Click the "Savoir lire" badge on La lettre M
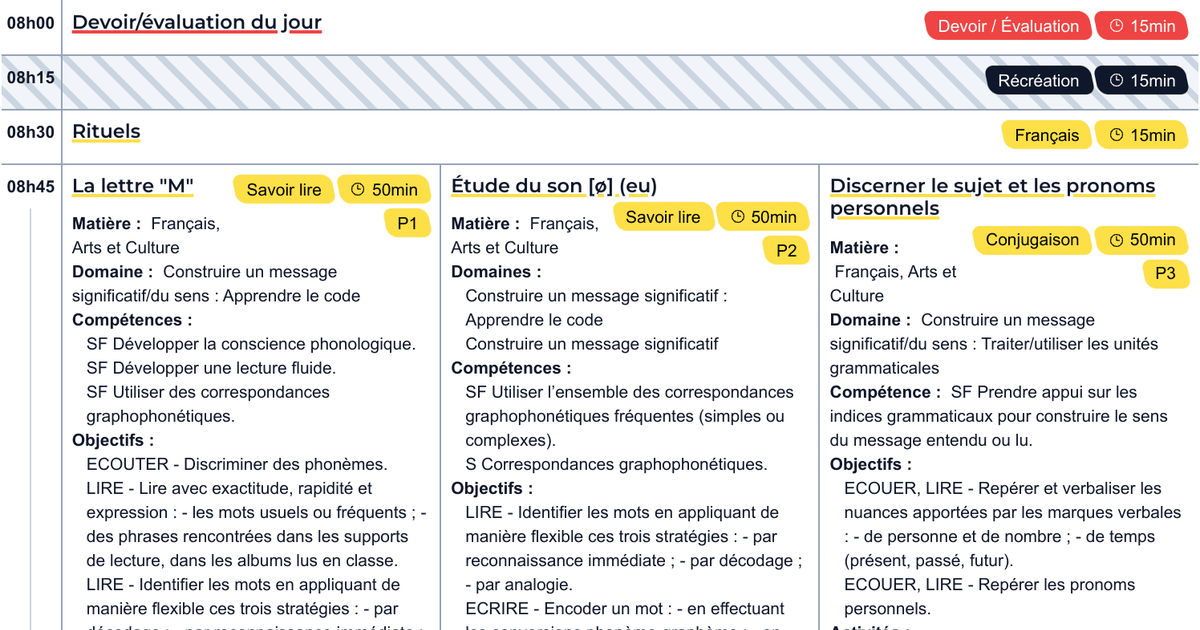Viewport: 1200px width, 630px height. (285, 188)
